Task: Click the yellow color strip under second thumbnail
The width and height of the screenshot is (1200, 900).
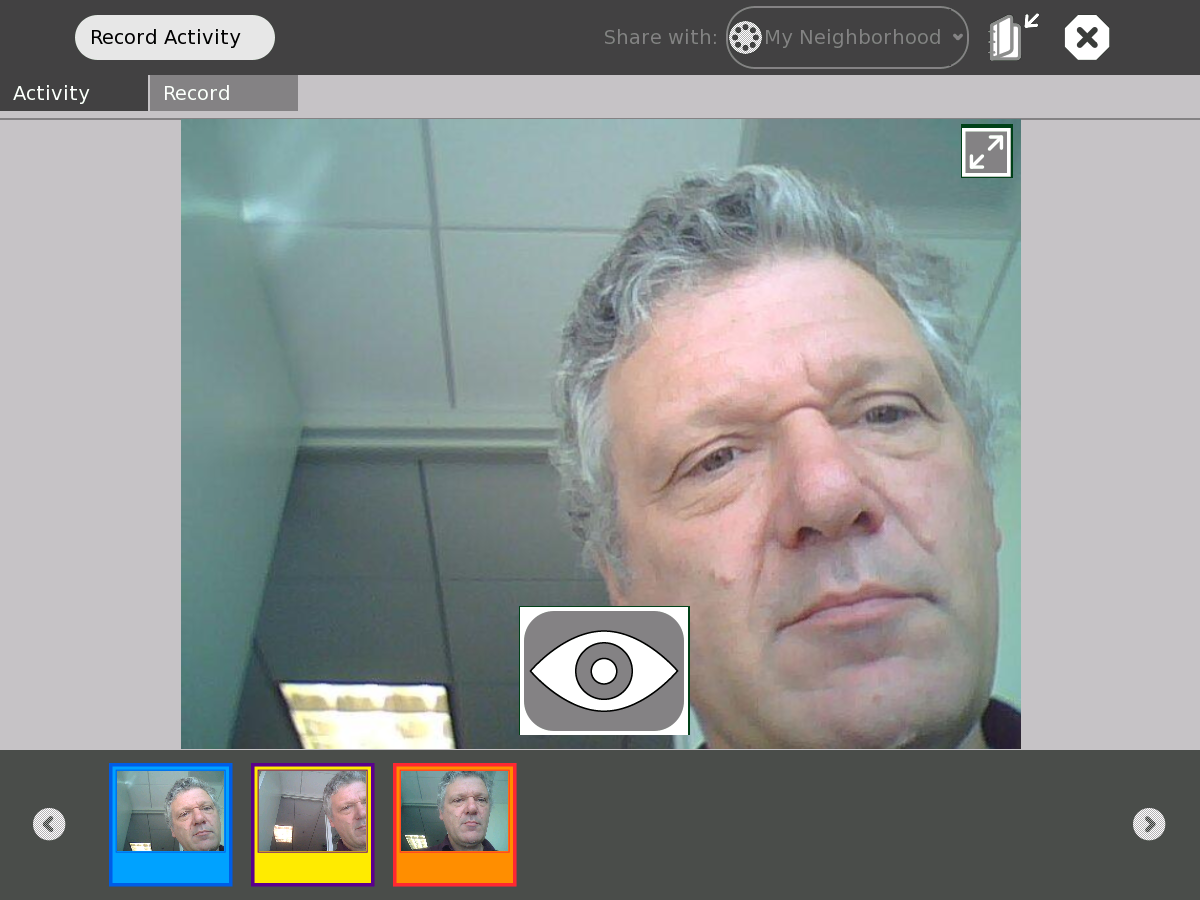Action: tap(313, 867)
